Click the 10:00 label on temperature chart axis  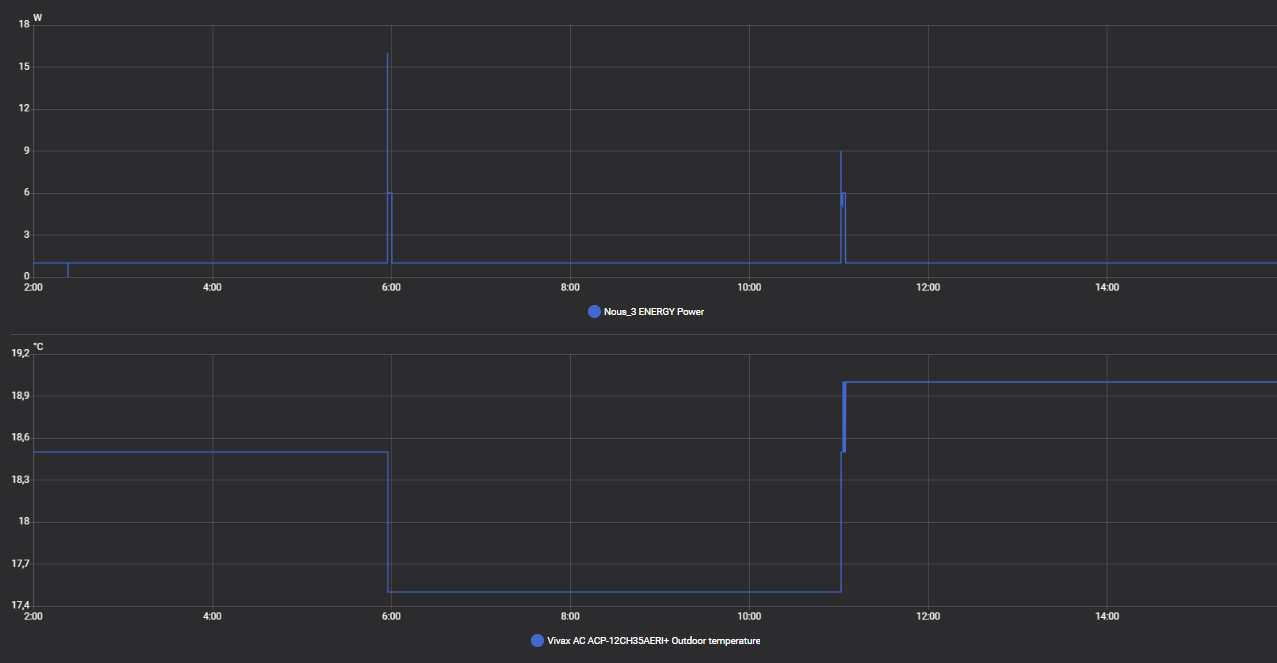point(749,617)
